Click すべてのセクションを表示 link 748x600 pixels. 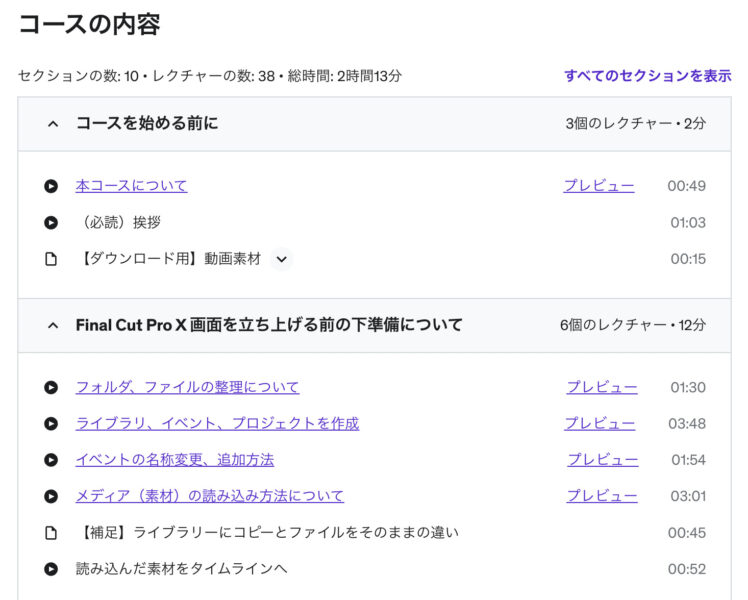point(647,75)
